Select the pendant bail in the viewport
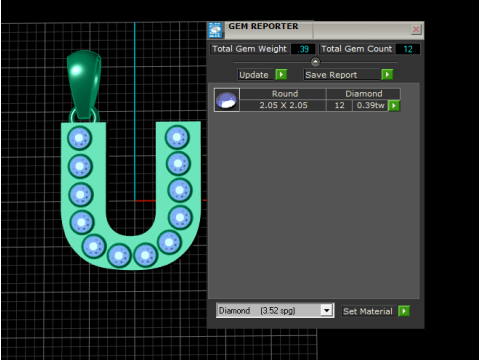Image resolution: width=480 pixels, height=360 pixels. (x=84, y=83)
